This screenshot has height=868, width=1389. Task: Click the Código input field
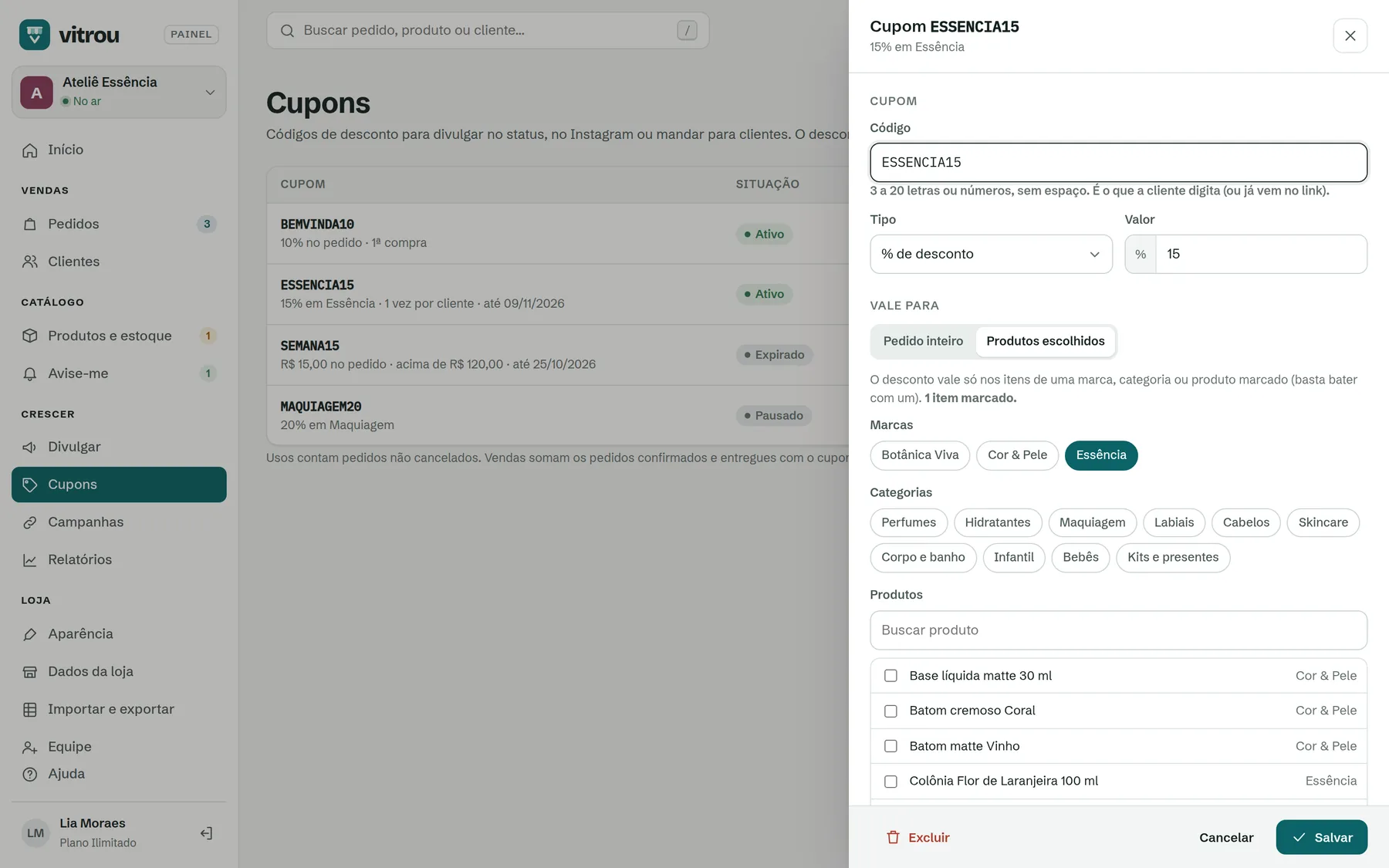[x=1118, y=163]
